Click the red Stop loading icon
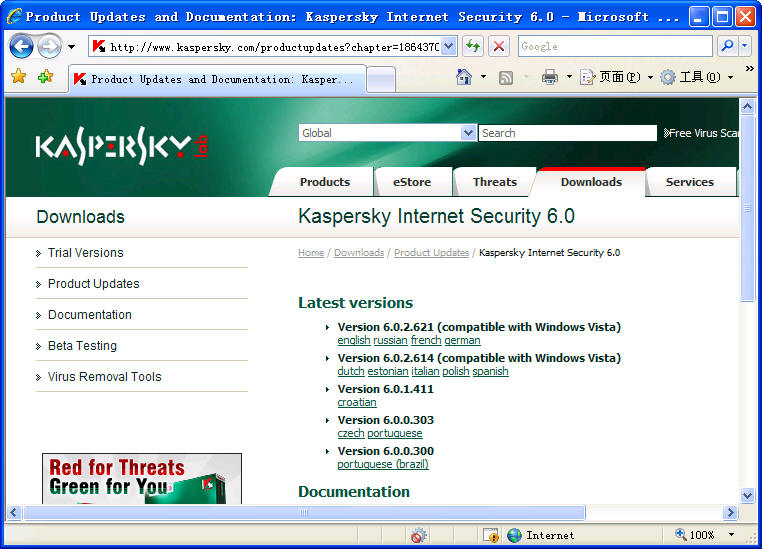The image size is (762, 549). coord(499,47)
